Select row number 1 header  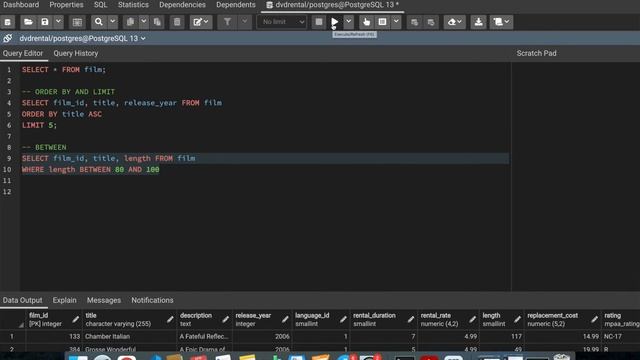[x=12, y=337]
